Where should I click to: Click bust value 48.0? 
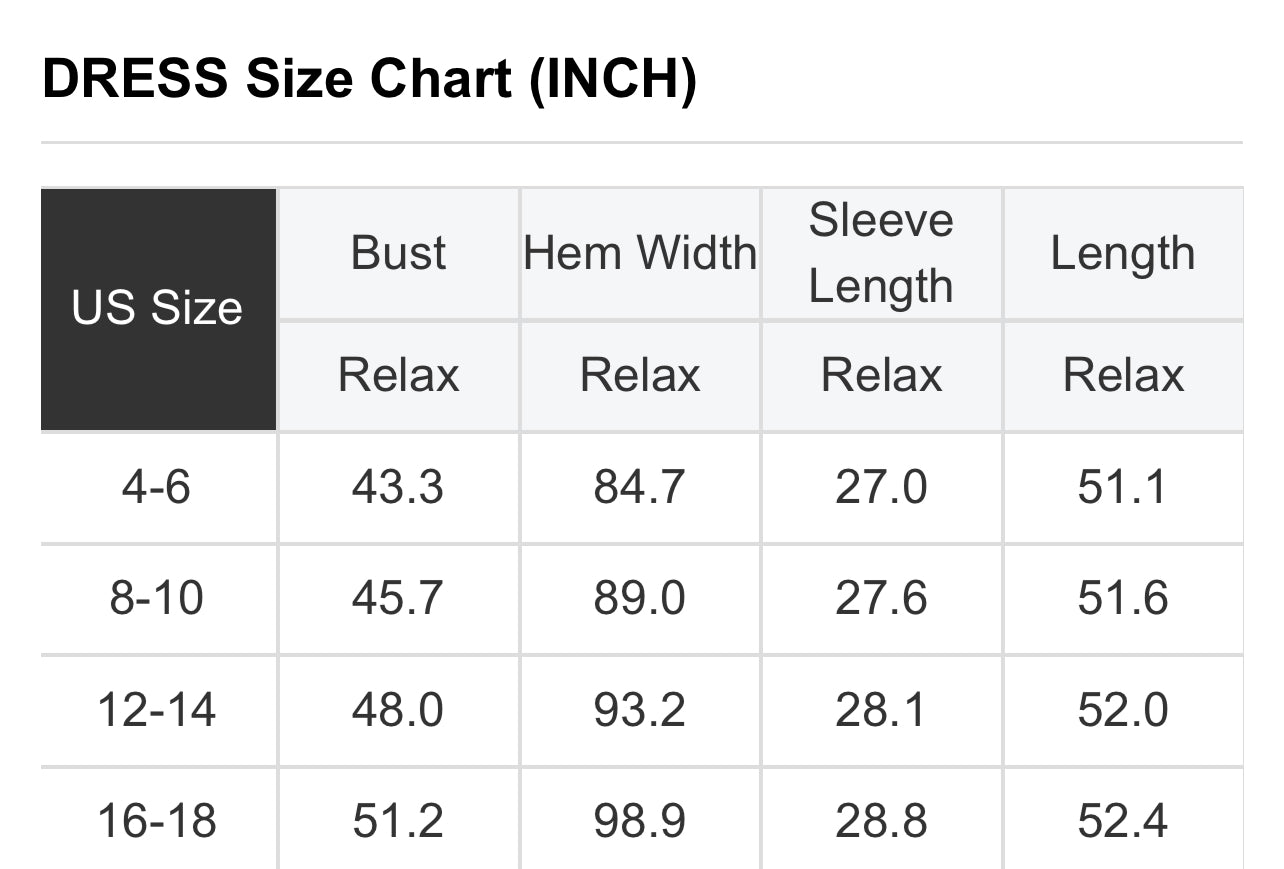coord(398,710)
